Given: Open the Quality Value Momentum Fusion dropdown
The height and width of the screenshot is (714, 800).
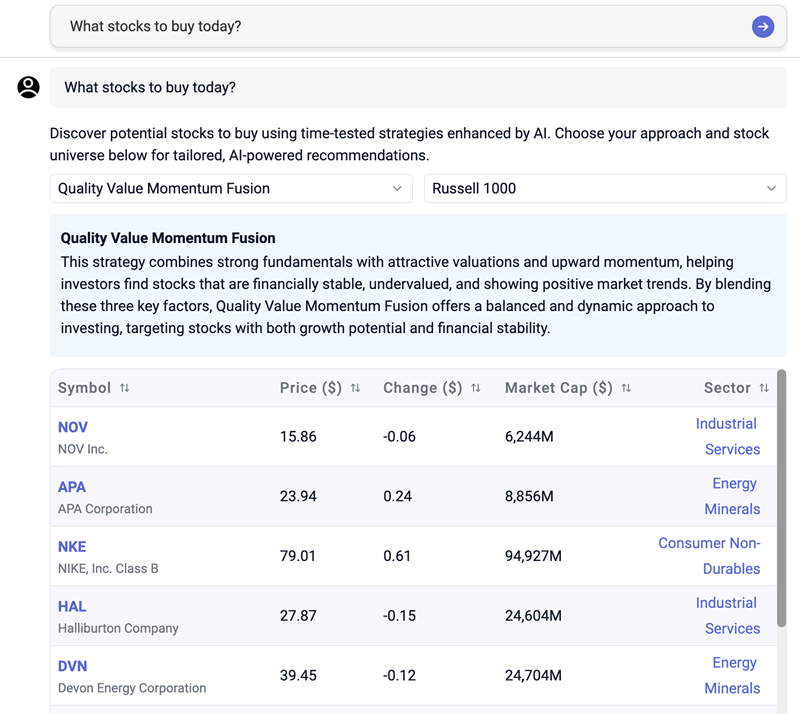Looking at the screenshot, I should (231, 189).
